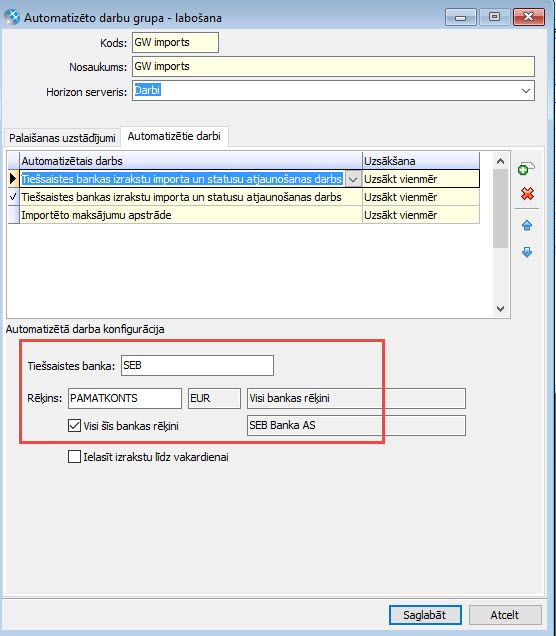Click the list scrollbar down arrow
Screen dimensions: 556x636
click(x=500, y=309)
